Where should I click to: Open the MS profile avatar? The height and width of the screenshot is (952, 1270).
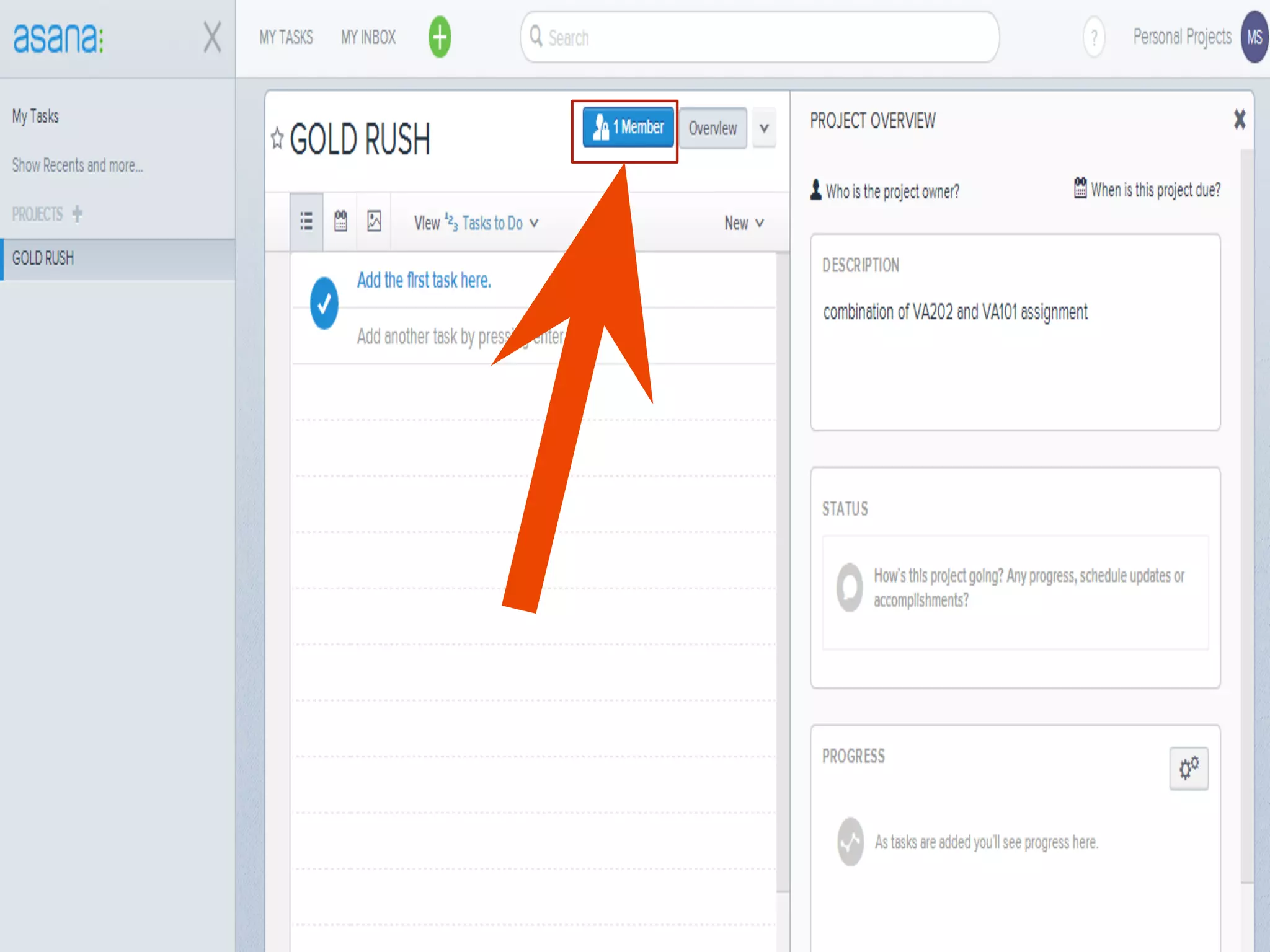[x=1254, y=37]
